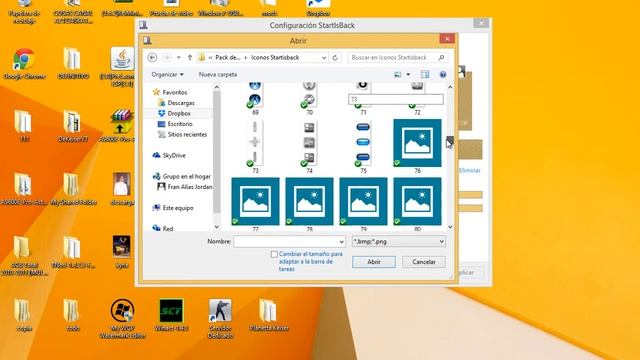The image size is (640, 360).
Task: Select Servidor Dedicado desktop shortcut
Action: [x=220, y=318]
